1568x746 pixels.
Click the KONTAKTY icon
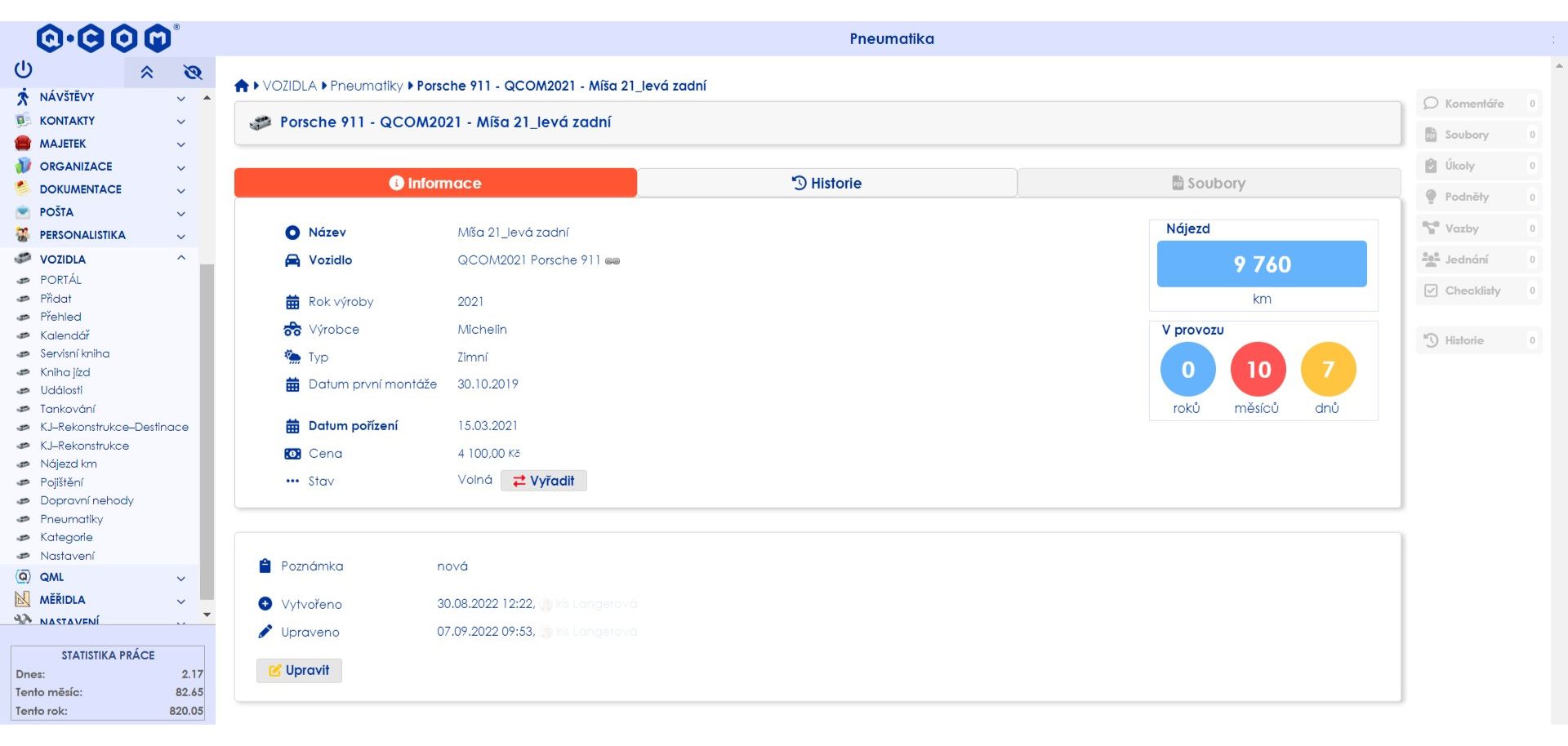[23, 121]
